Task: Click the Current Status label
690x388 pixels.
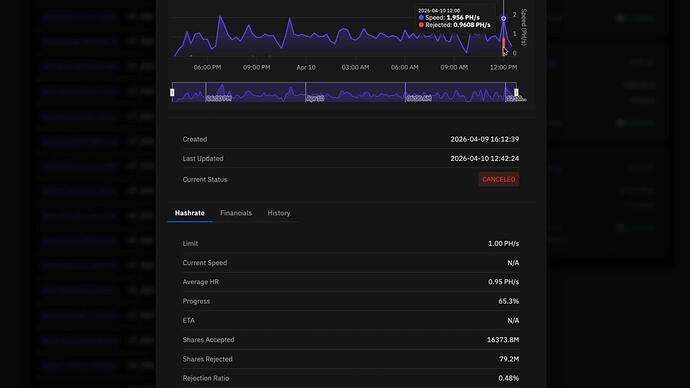Action: [x=205, y=179]
